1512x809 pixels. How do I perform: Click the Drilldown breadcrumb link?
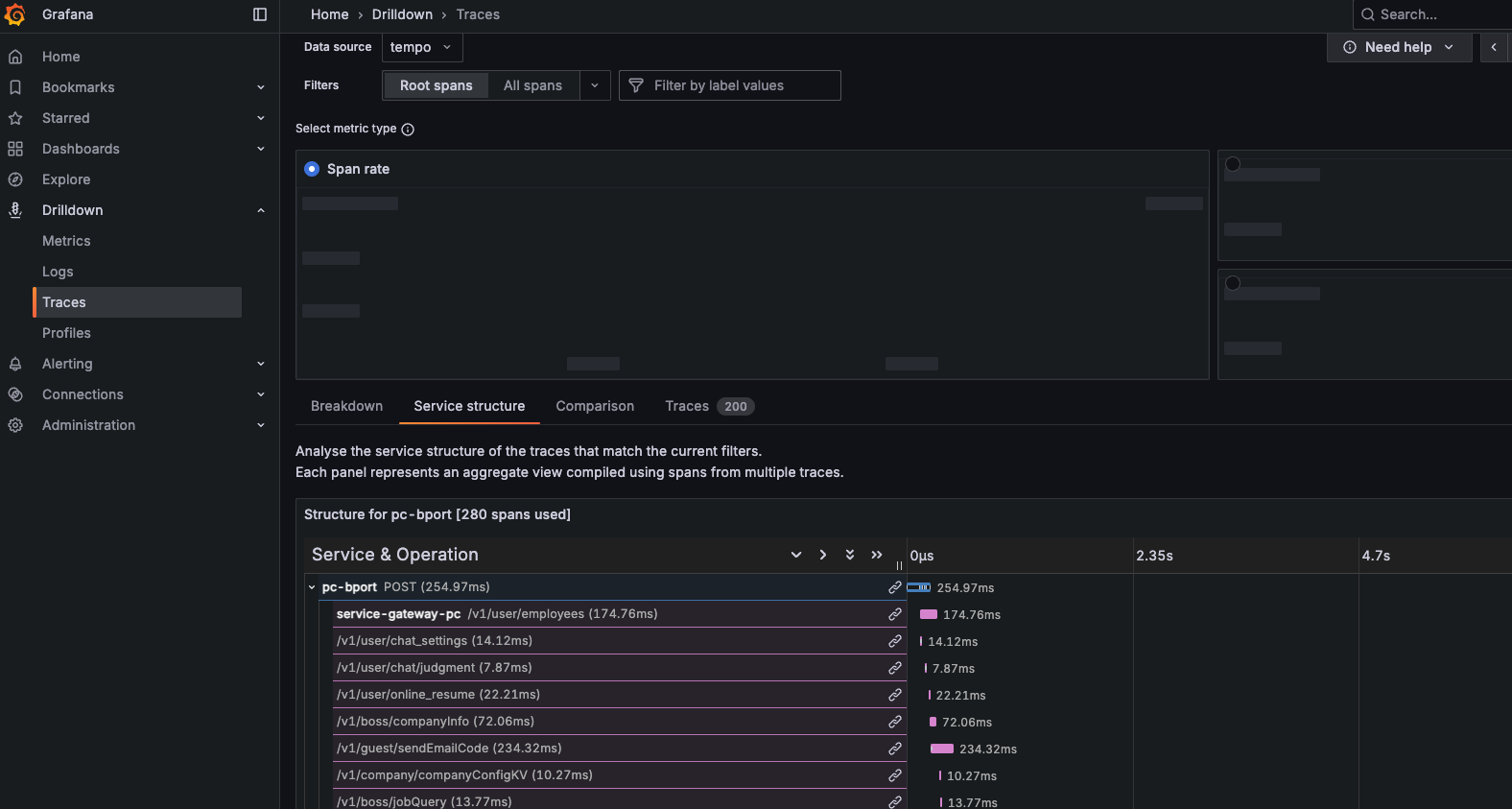point(402,14)
